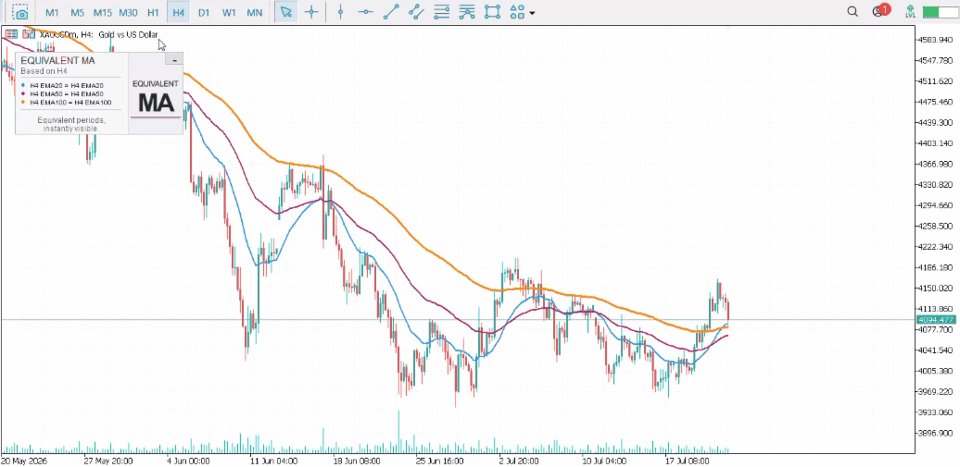
Task: Pick the vertical line drawing tool
Action: (340, 12)
